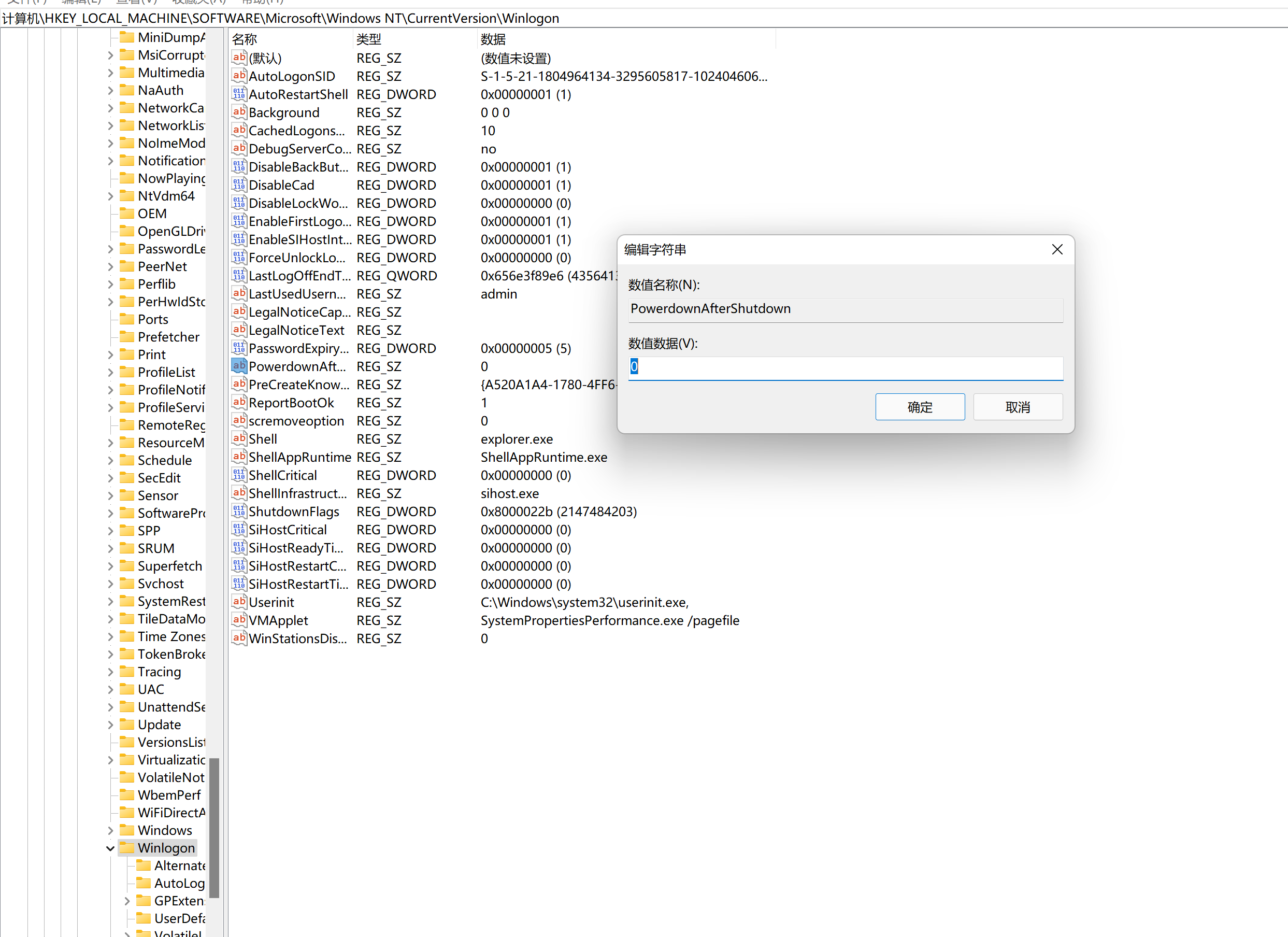1288x937 pixels.
Task: Expand the GPExtensions subkey node
Action: [127, 901]
